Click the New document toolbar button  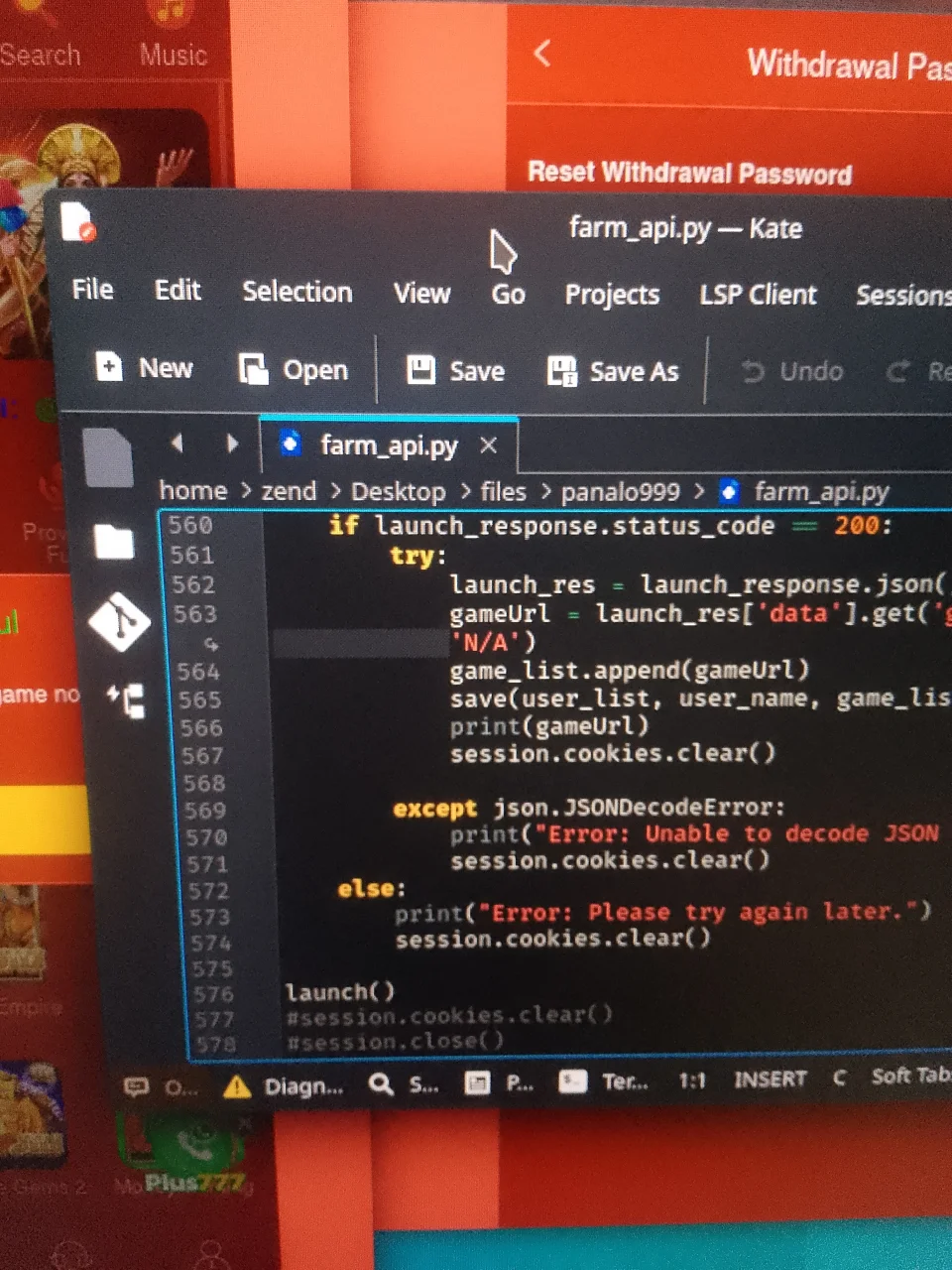[x=144, y=368]
